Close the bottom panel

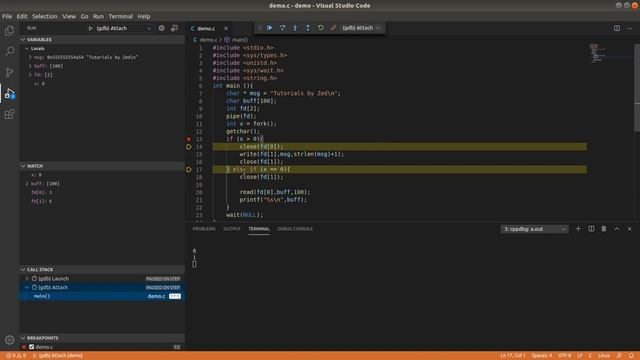click(629, 229)
